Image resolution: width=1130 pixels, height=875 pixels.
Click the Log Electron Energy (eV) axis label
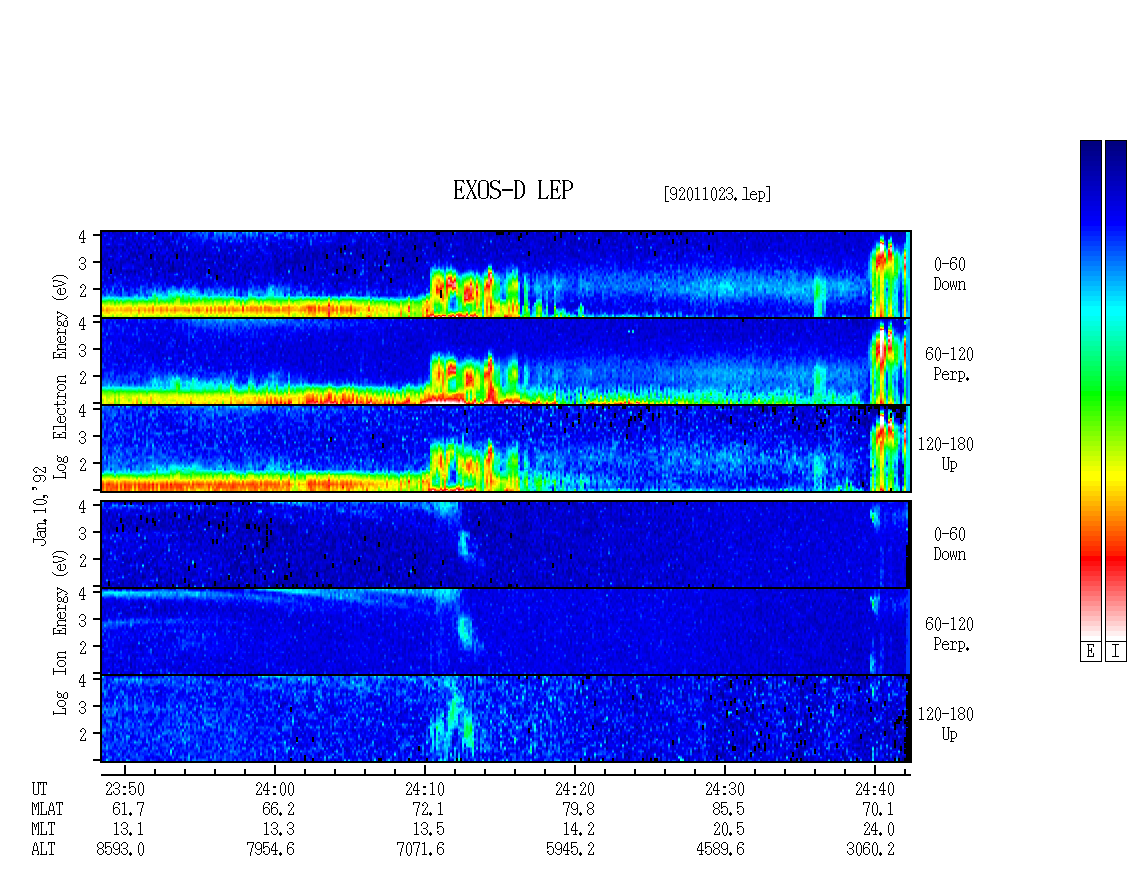[x=60, y=376]
